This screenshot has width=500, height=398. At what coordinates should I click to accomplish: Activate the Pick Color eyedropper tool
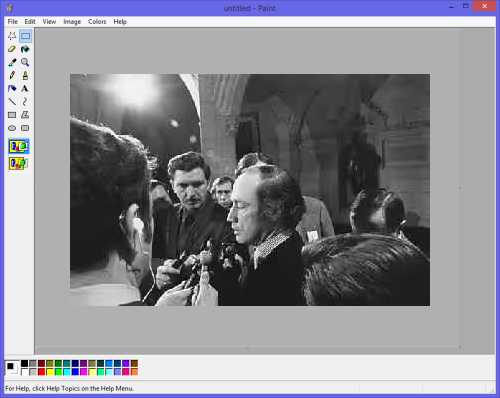(12, 62)
